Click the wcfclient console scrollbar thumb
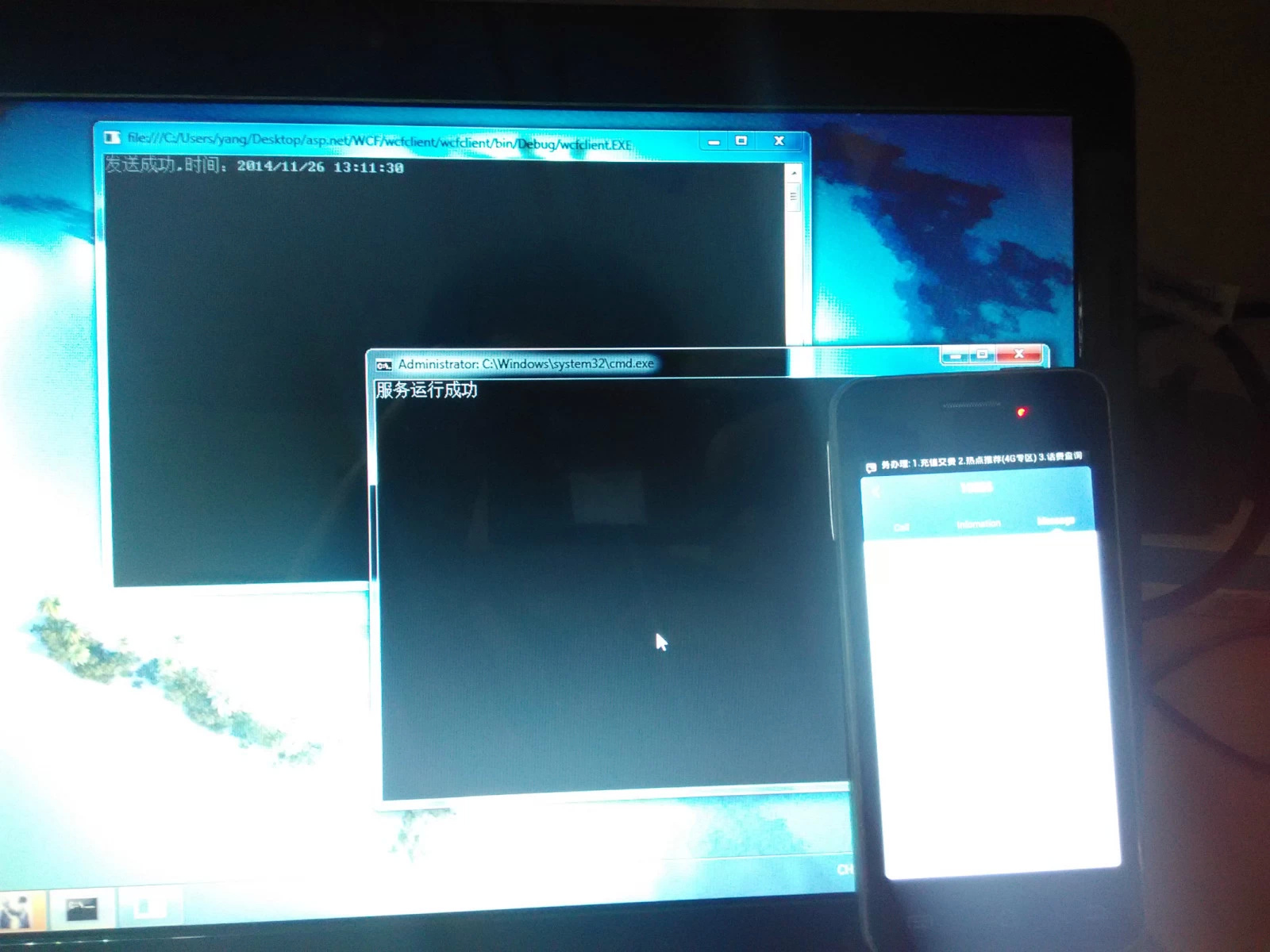This screenshot has height=952, width=1270. [x=794, y=196]
